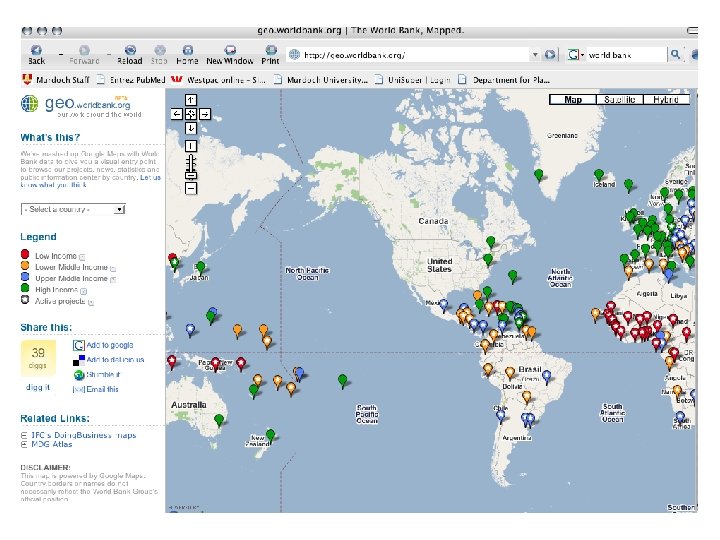Zoom in with the plus button

(x=191, y=146)
